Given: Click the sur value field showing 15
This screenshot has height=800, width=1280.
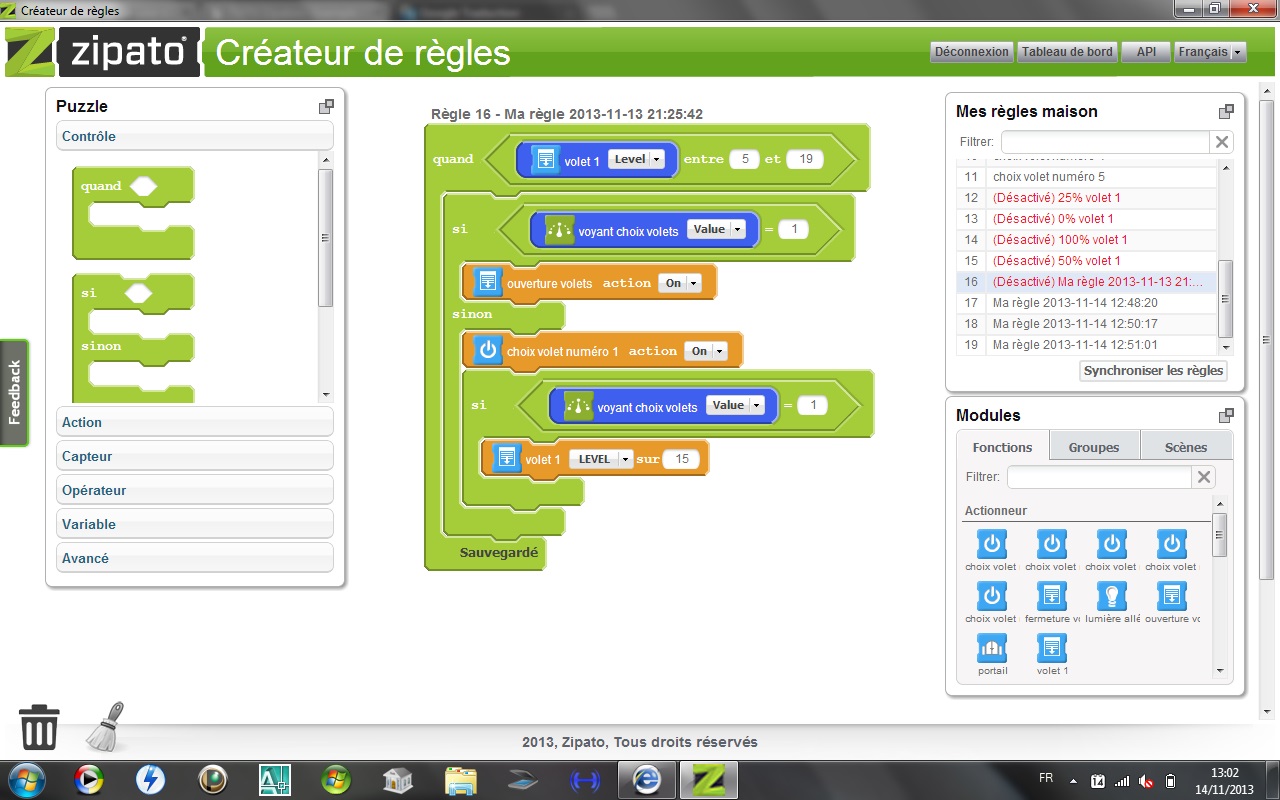Looking at the screenshot, I should (682, 459).
